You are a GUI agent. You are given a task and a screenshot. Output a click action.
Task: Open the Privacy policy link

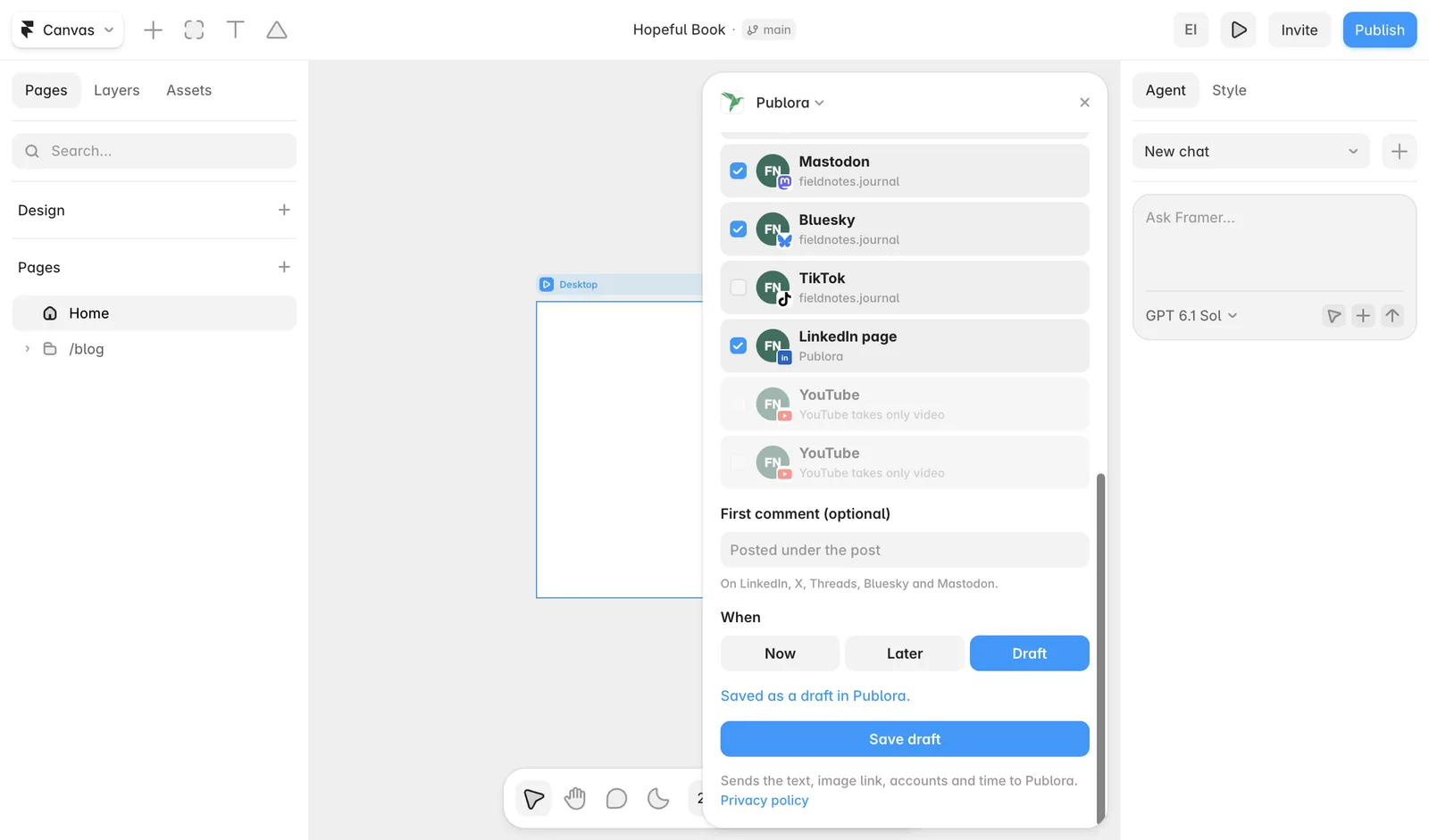765,801
